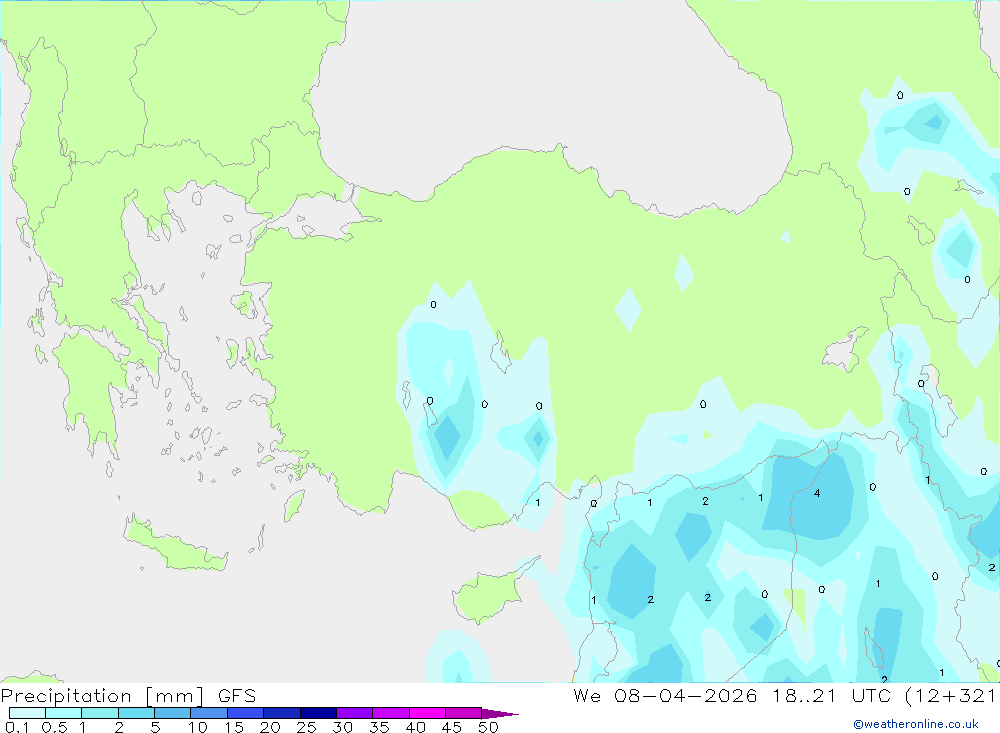Viewport: 1000px width, 733px height.
Task: Click the 'Precipitation [mm]' title text
Action: point(103,696)
